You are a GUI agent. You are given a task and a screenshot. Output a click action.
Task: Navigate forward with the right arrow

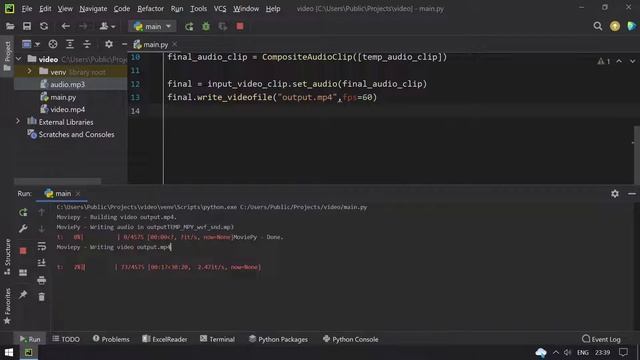pos(83,27)
